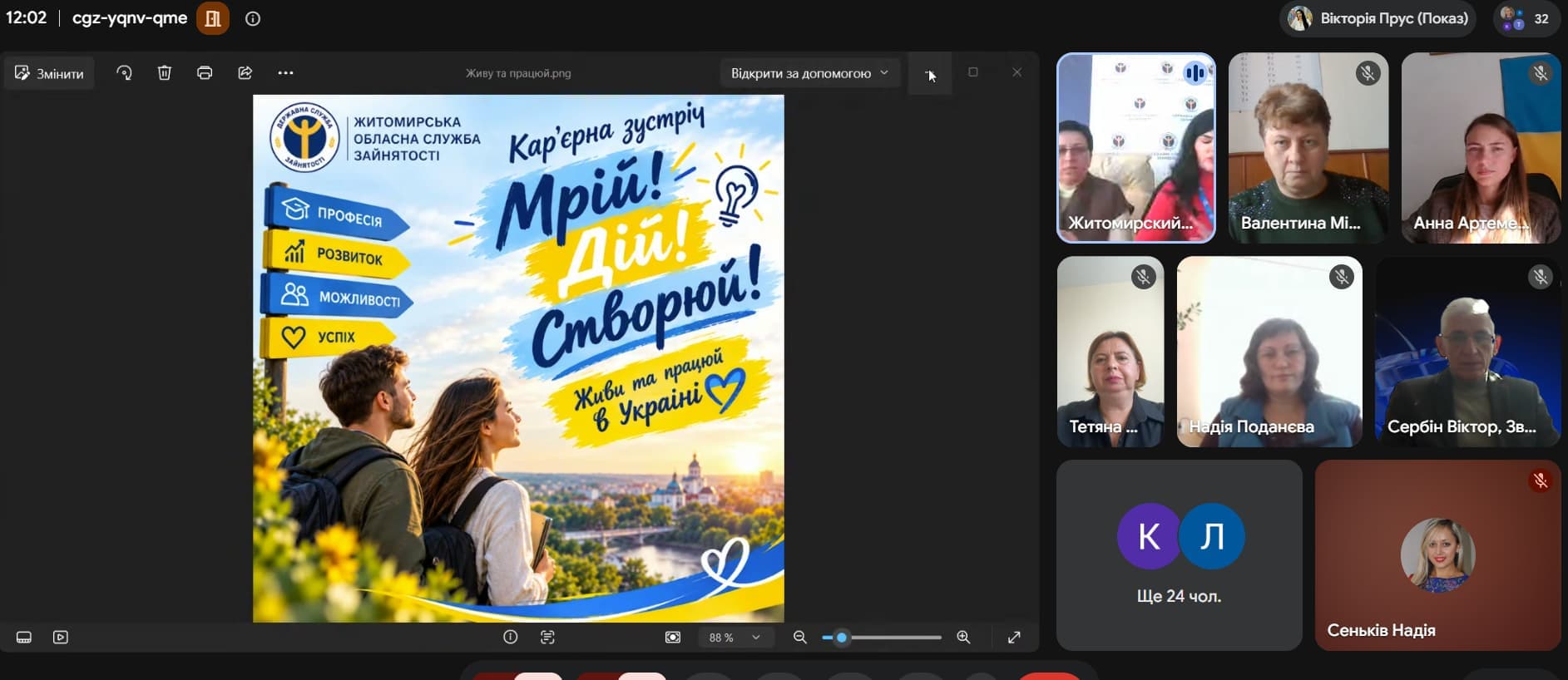Click the meeting info icon near code
1568x680 pixels.
(x=253, y=18)
